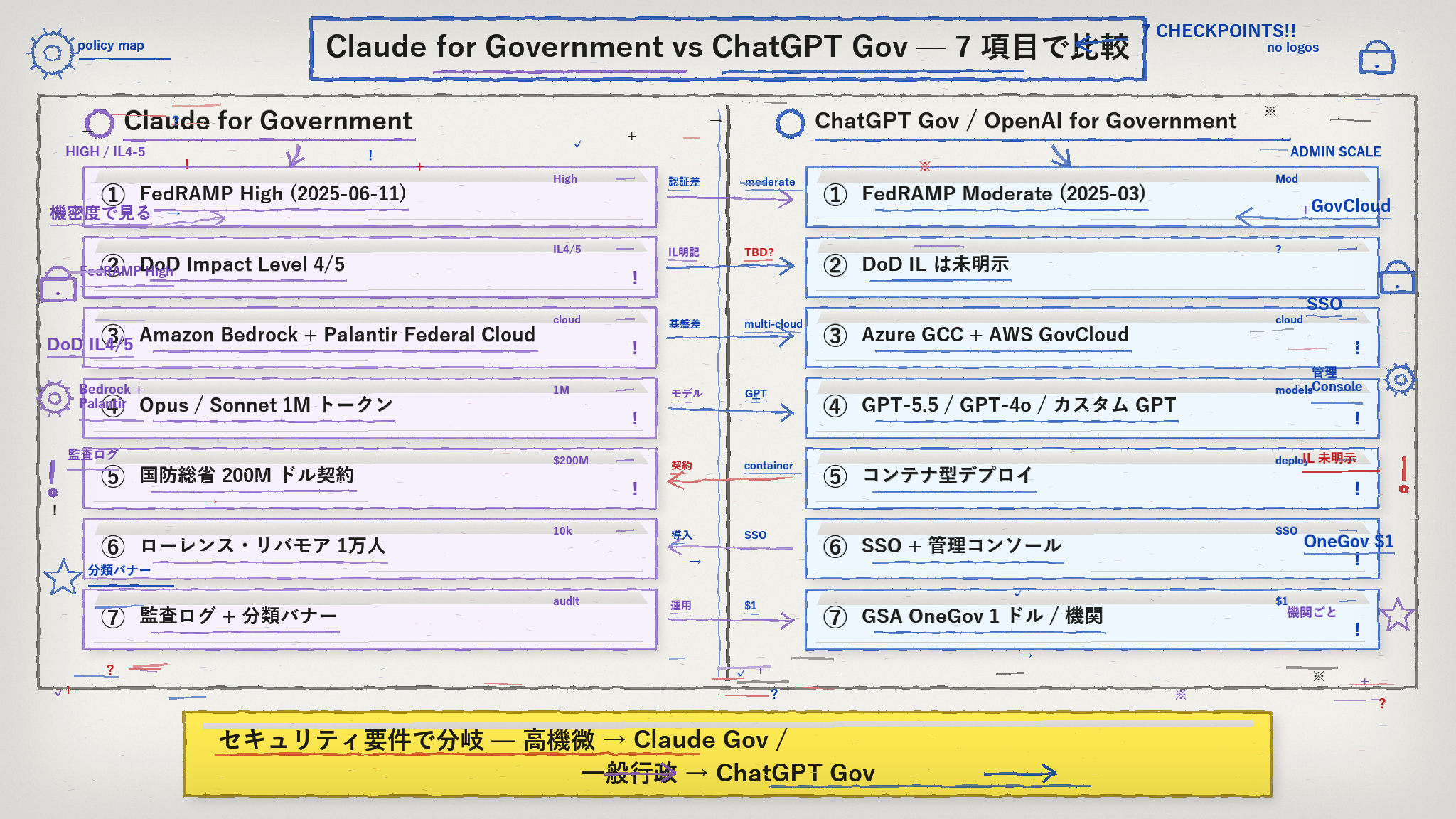
Task: Click the padlock icon below "no logos"
Action: coord(1376,58)
